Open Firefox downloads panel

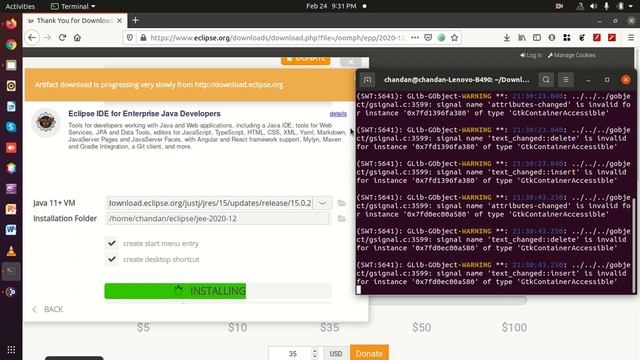[x=507, y=38]
